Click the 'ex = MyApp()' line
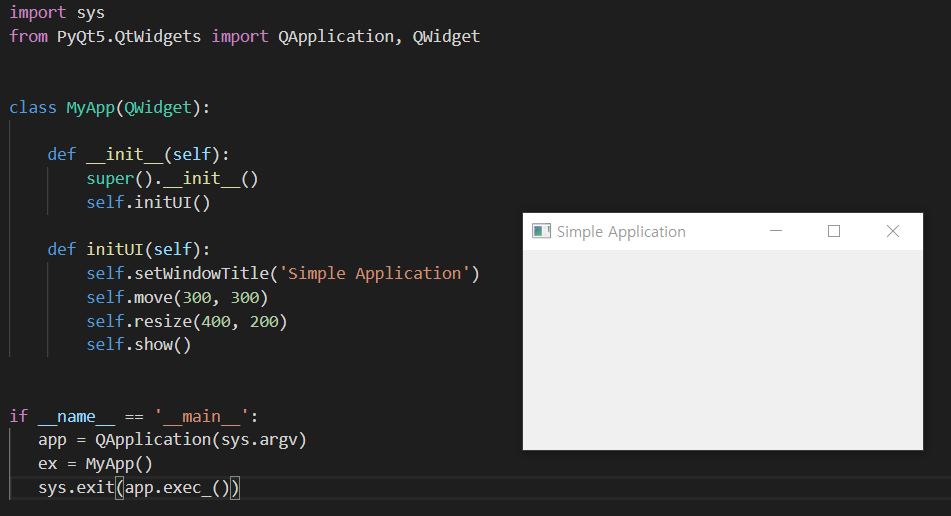Image resolution: width=951 pixels, height=516 pixels. 95,464
